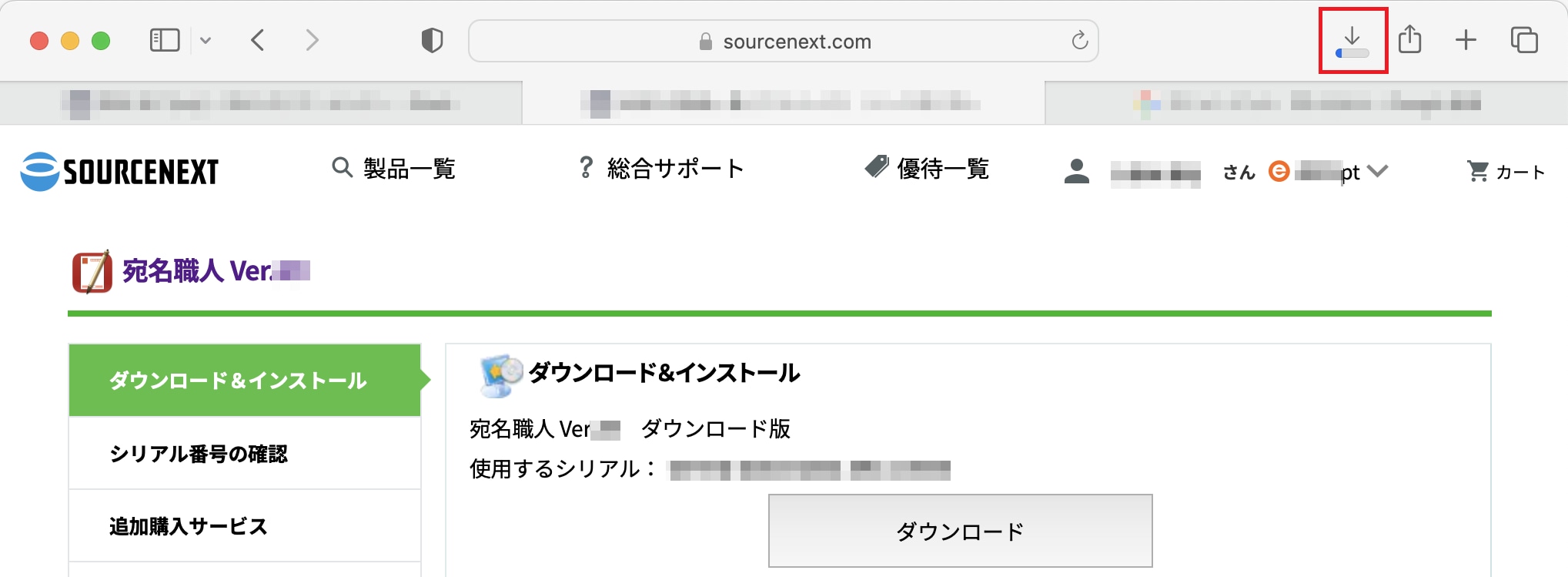The height and width of the screenshot is (577, 1568).
Task: Open Safari downloads list icon
Action: tap(1352, 41)
